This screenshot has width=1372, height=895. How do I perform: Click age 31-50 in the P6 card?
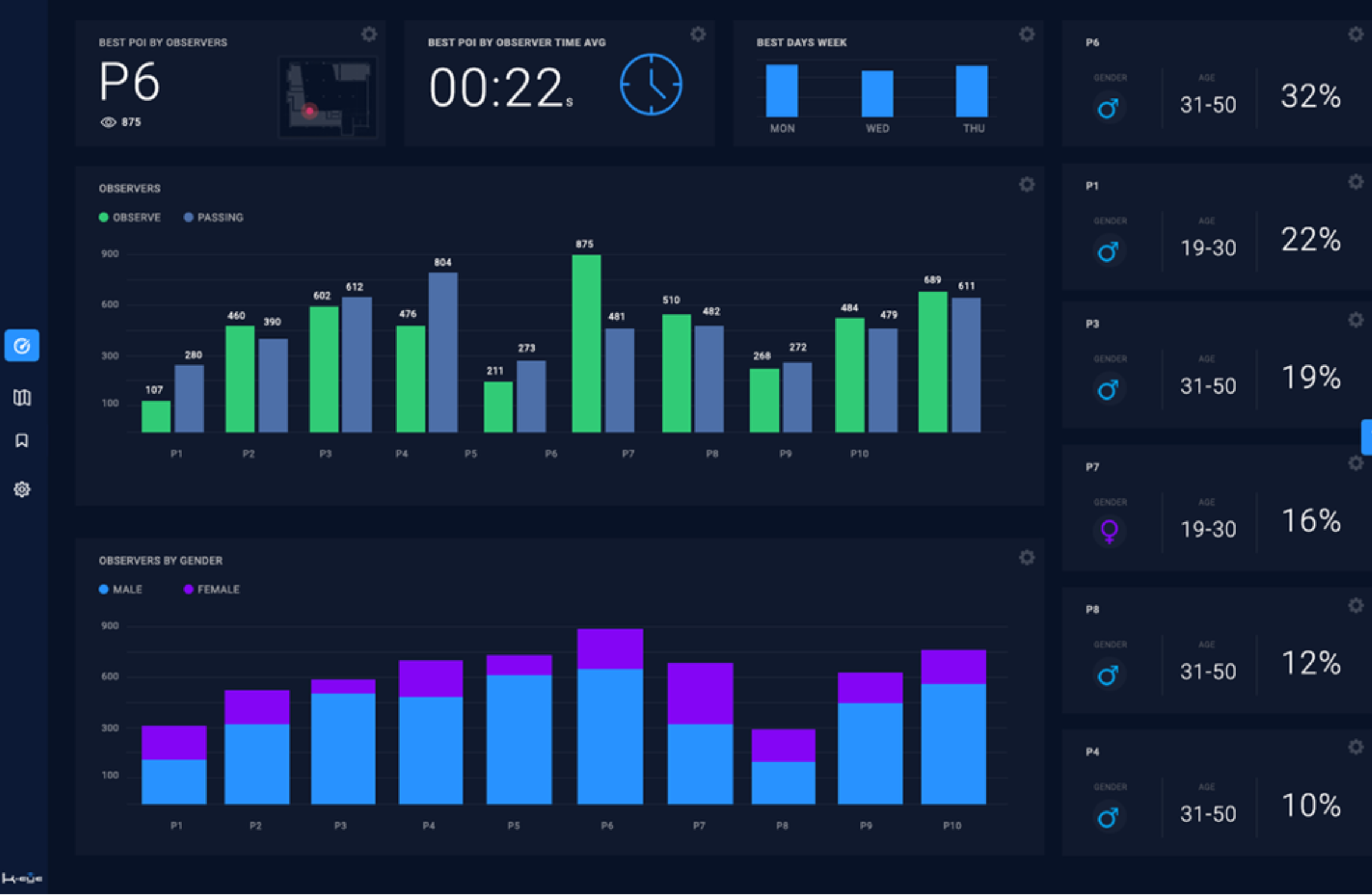(x=1208, y=105)
